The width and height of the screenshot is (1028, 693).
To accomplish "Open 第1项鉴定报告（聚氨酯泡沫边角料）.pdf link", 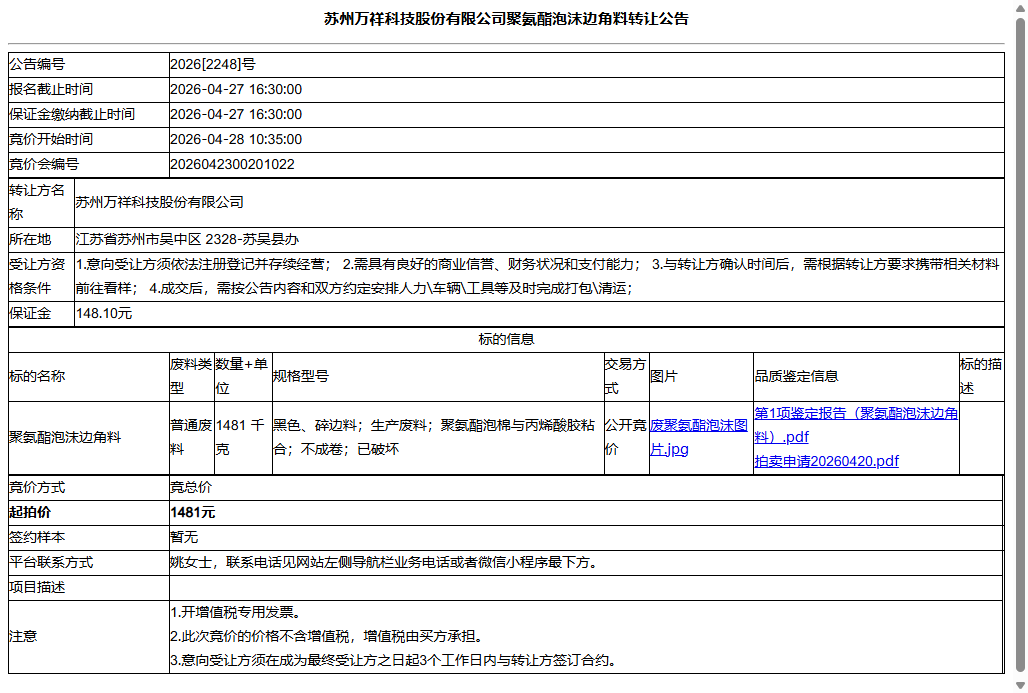I will (x=856, y=425).
